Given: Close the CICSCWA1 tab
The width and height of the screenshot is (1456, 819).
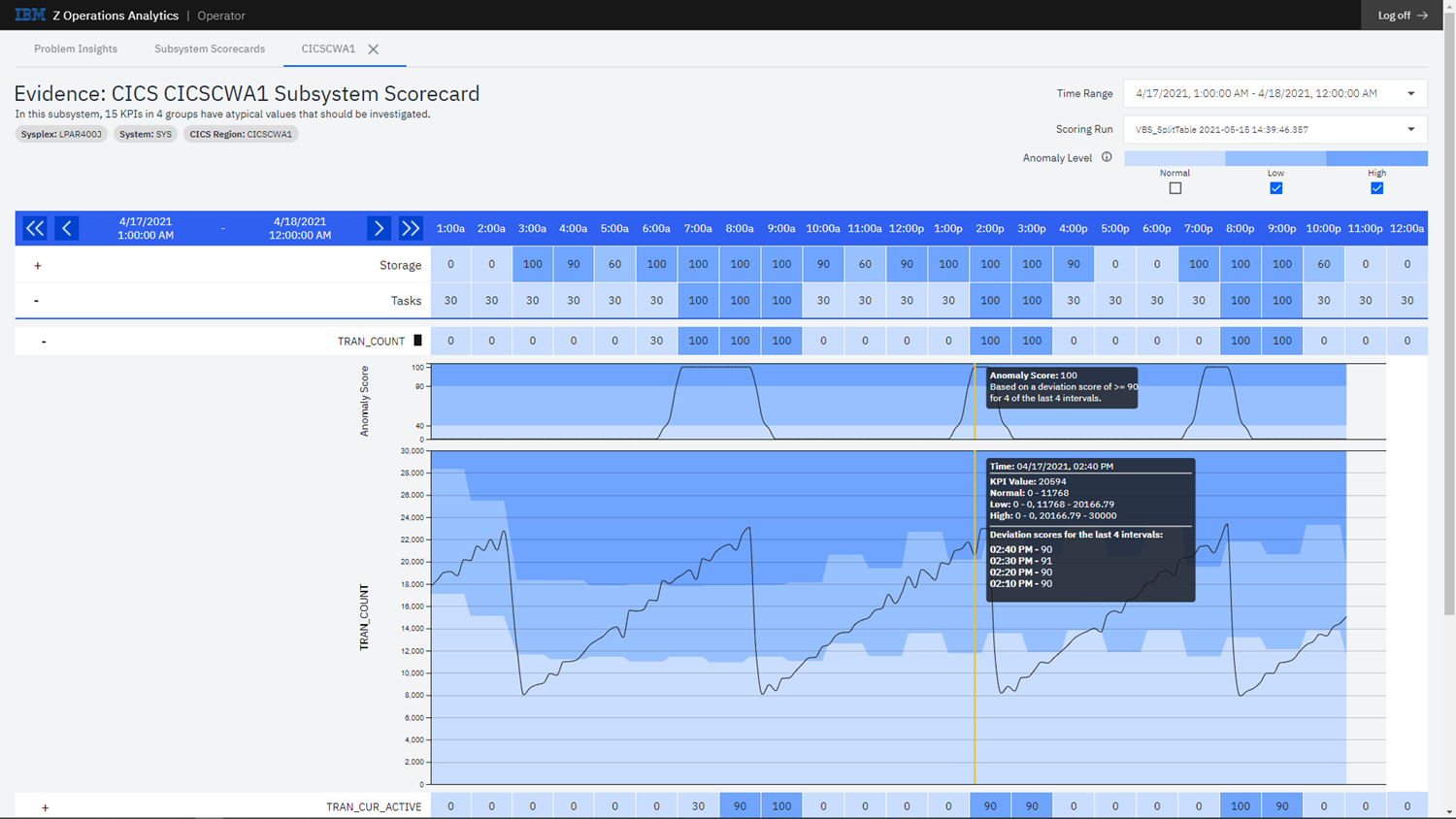Looking at the screenshot, I should [373, 49].
